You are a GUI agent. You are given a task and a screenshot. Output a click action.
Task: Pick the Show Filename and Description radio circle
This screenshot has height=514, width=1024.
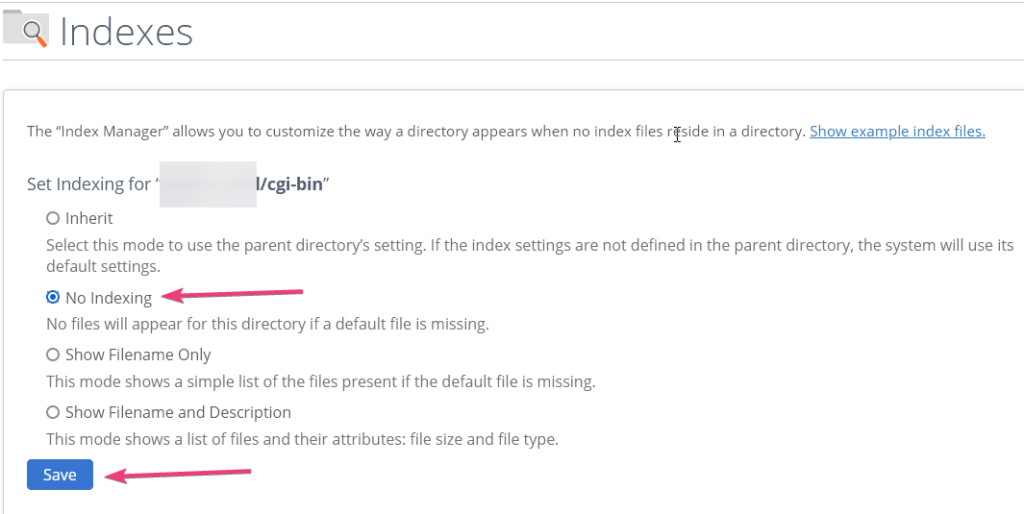click(53, 412)
